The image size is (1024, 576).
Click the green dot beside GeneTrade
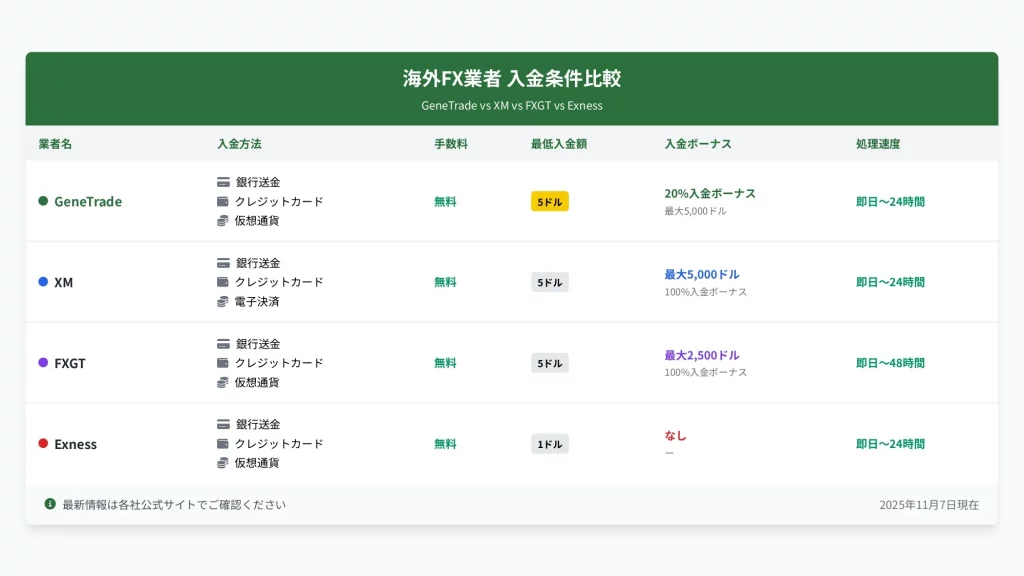43,201
